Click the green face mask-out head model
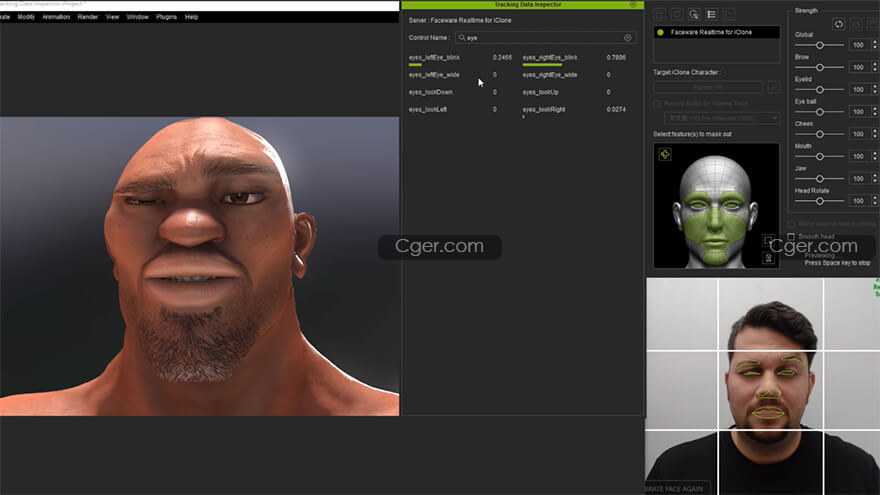This screenshot has width=880, height=495. tap(715, 210)
